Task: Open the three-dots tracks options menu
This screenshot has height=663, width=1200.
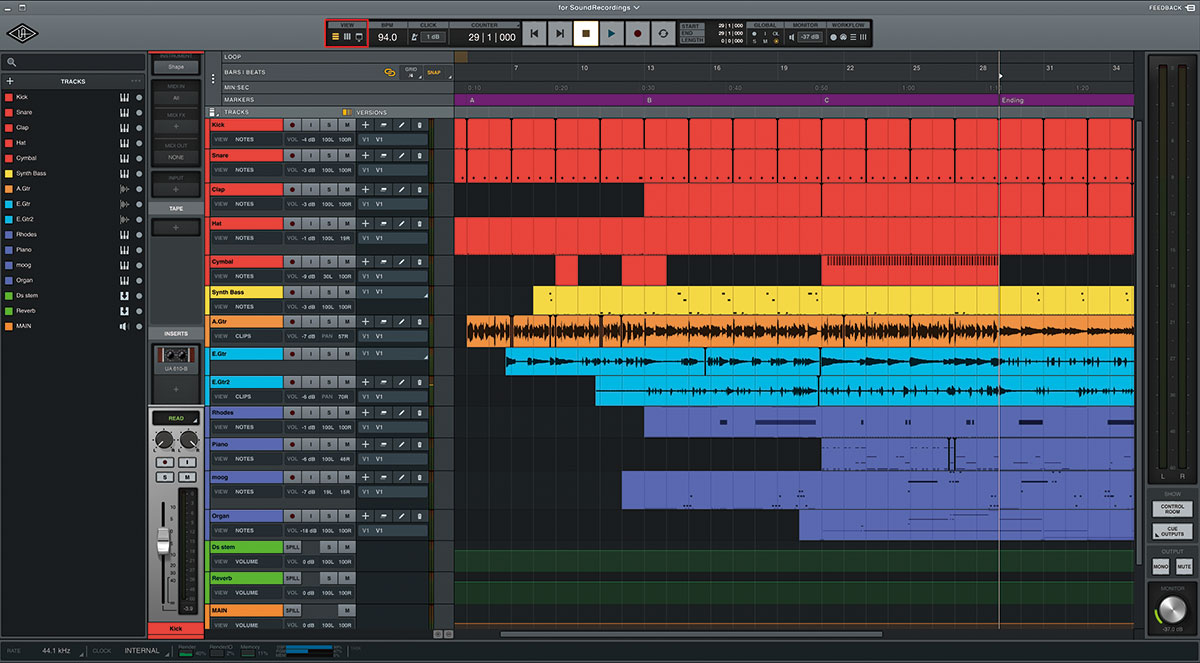Action: click(x=136, y=81)
